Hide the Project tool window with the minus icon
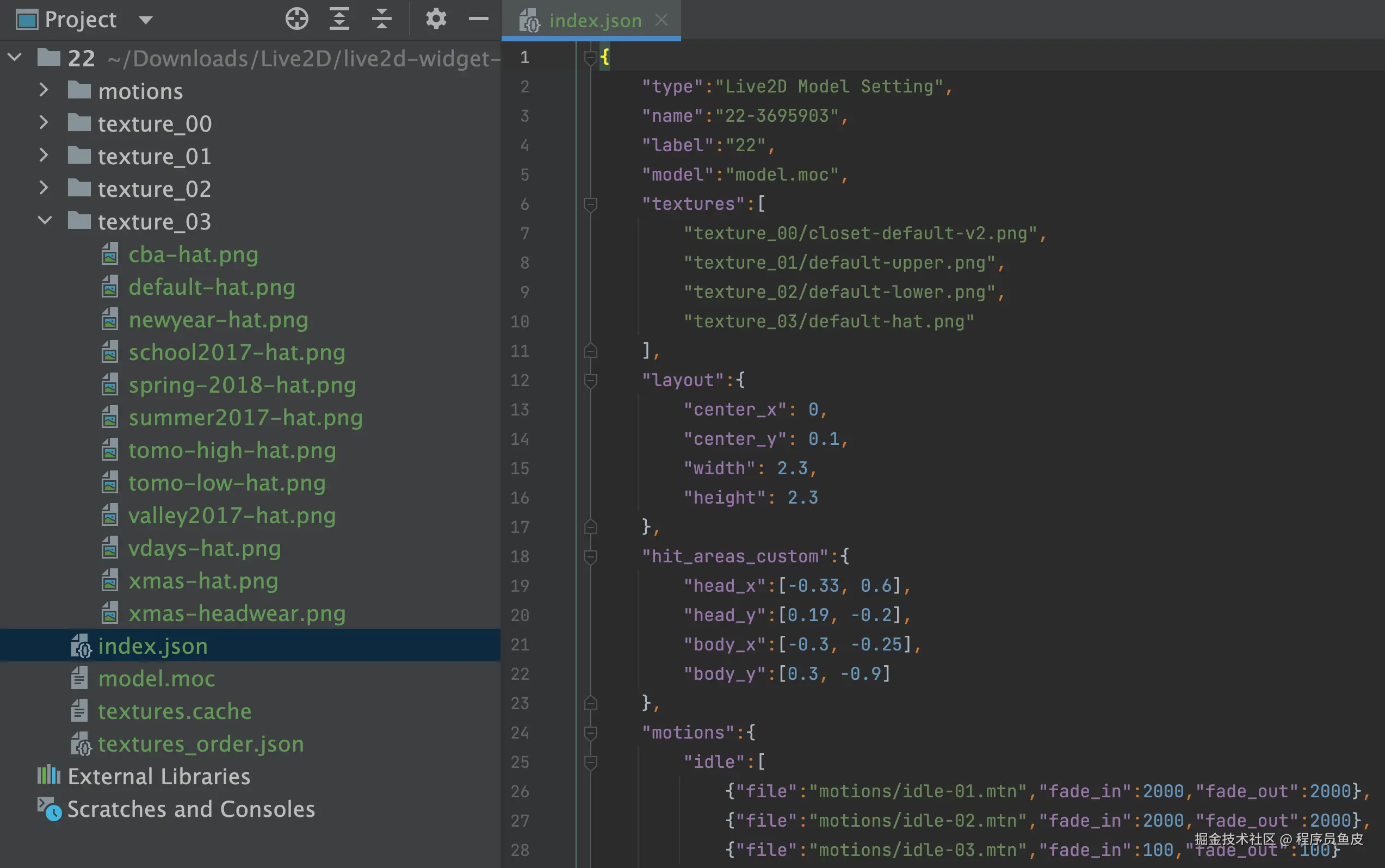The width and height of the screenshot is (1385, 868). tap(478, 19)
